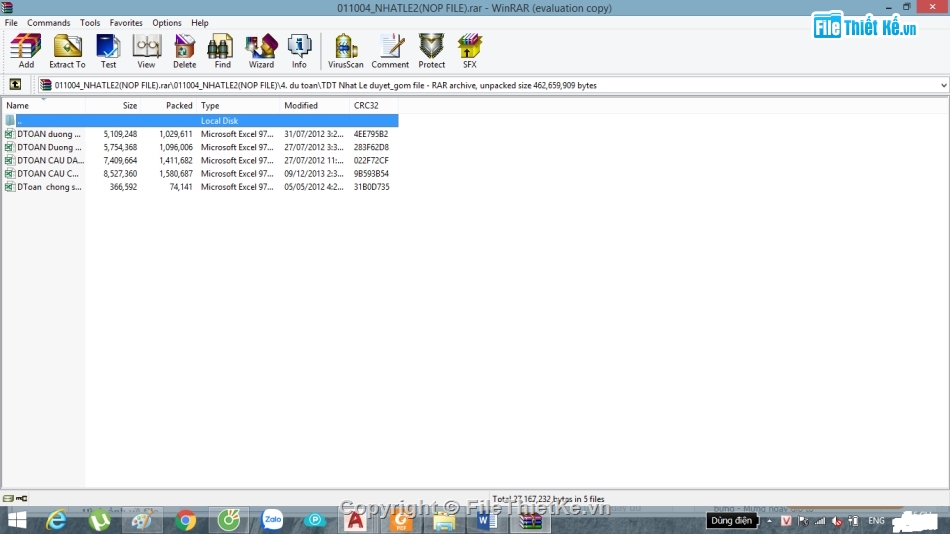Go up one folder level

(x=15, y=85)
